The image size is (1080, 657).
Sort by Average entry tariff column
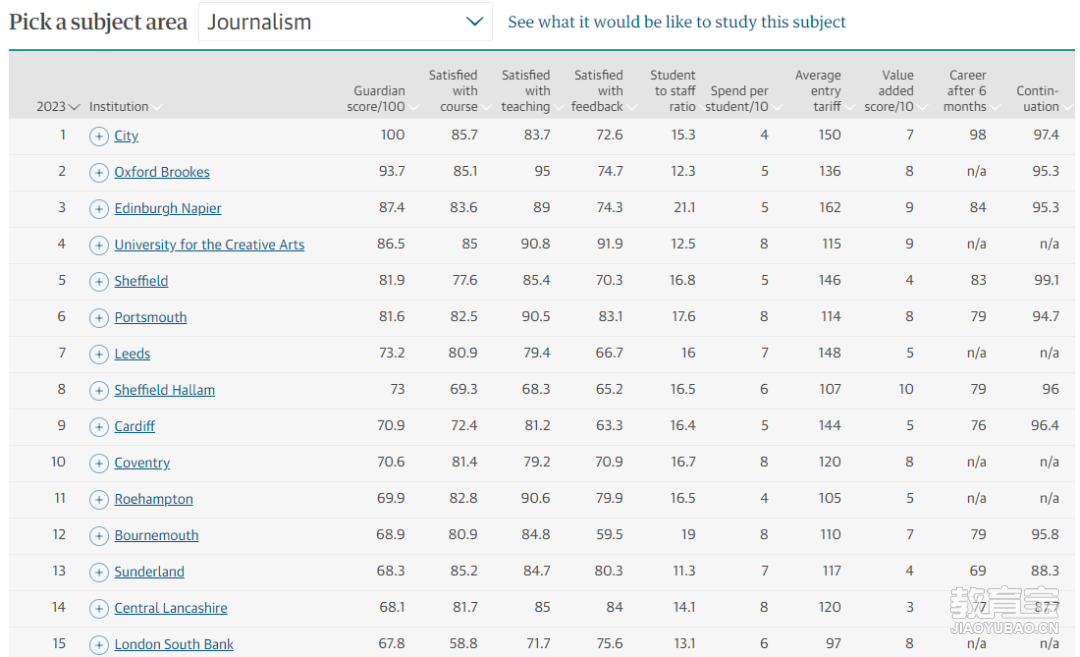pyautogui.click(x=824, y=91)
